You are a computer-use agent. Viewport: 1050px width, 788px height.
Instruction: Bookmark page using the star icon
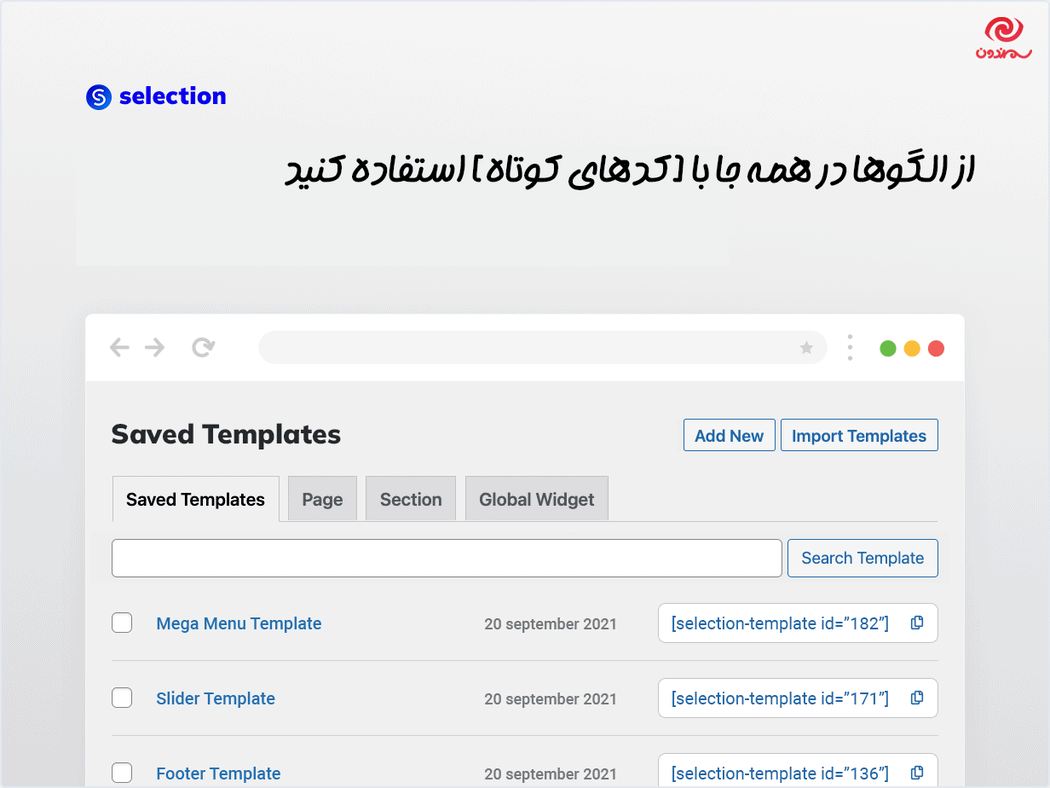(806, 347)
